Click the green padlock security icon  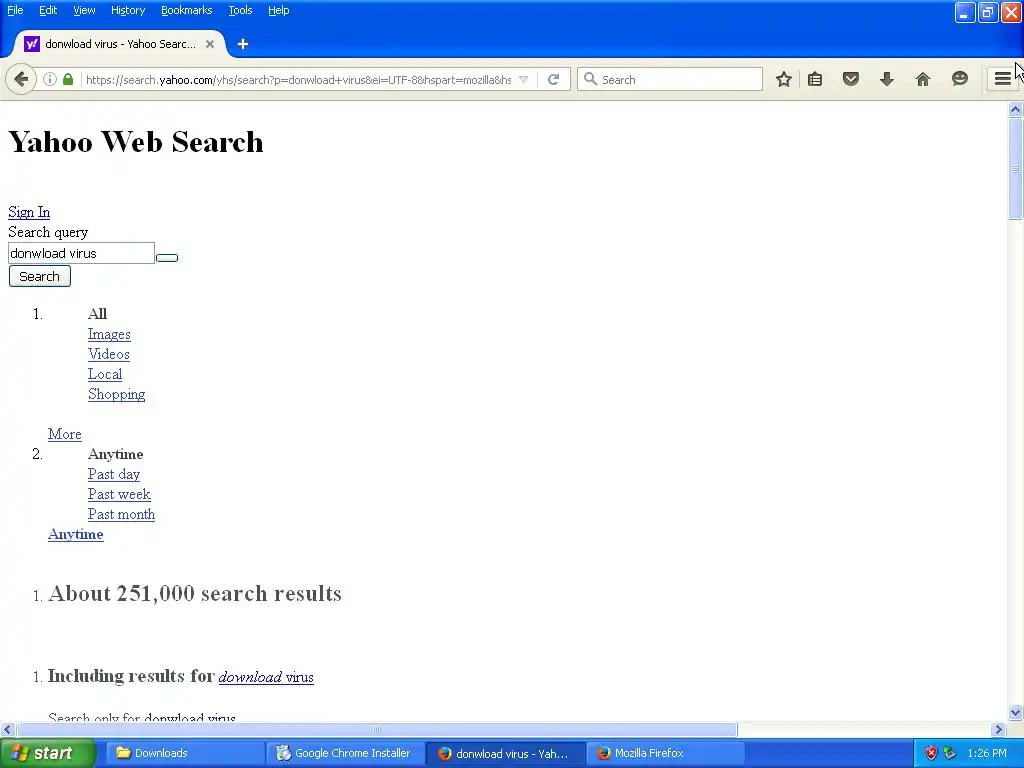(68, 80)
